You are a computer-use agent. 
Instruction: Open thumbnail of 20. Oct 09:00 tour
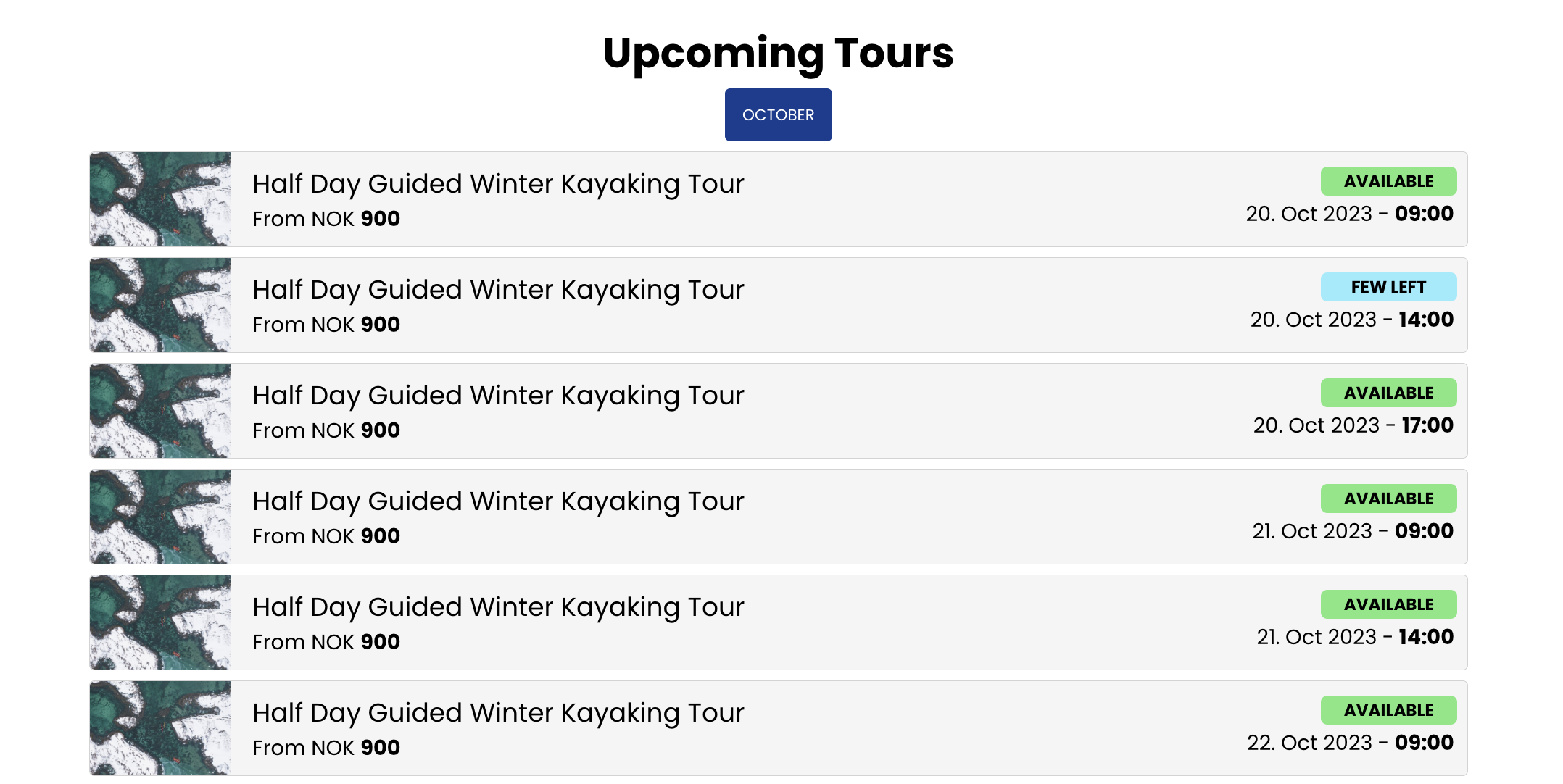pos(160,199)
